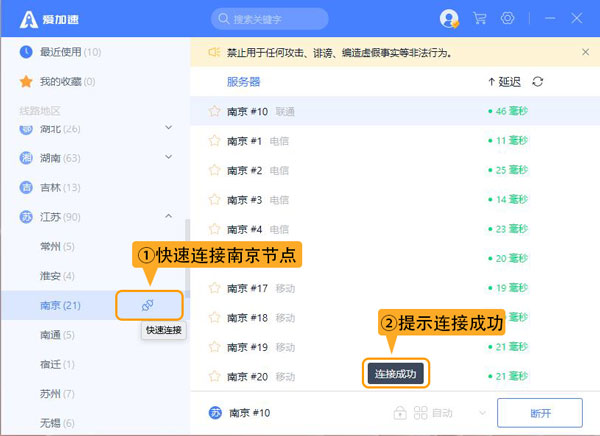Click the grid apps icon beside 自动
600x436 pixels.
421,413
